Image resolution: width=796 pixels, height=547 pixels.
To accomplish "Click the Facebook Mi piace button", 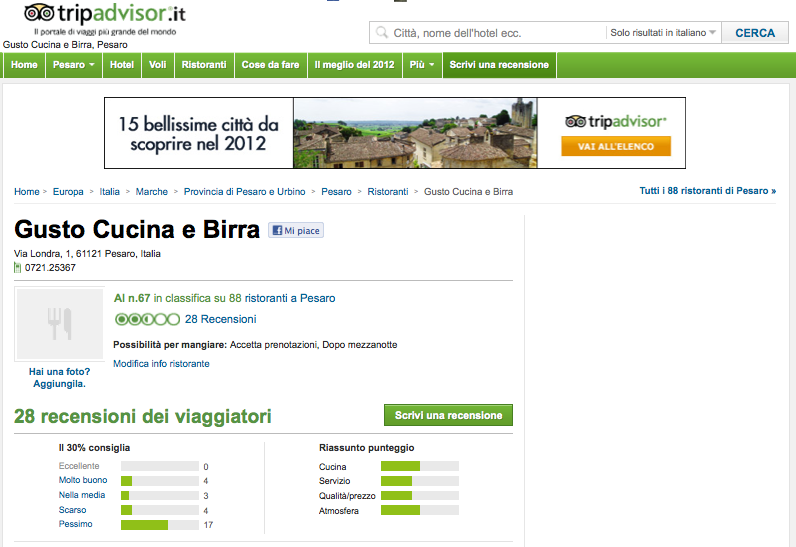I will [296, 230].
